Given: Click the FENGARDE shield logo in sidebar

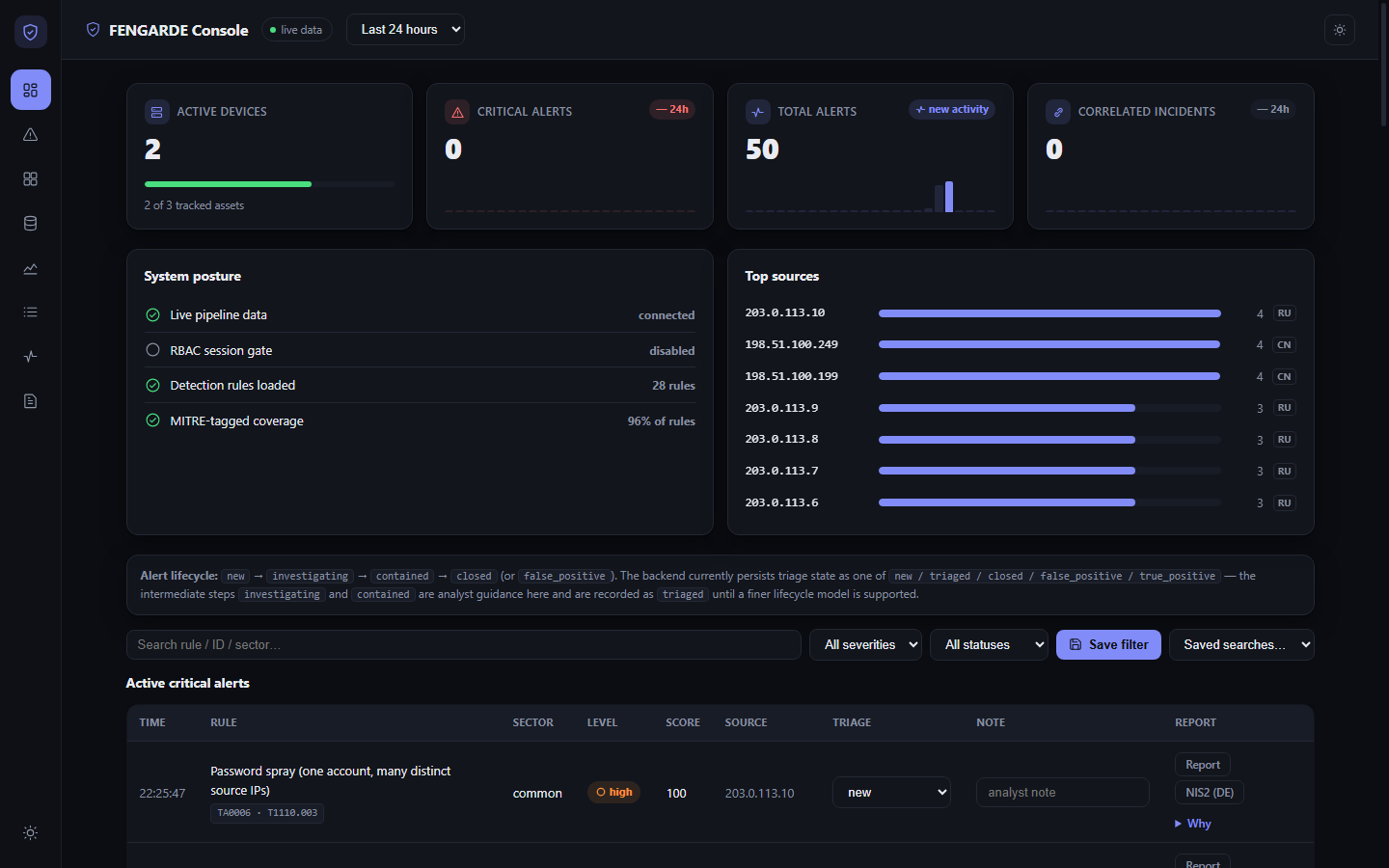Looking at the screenshot, I should click(30, 32).
